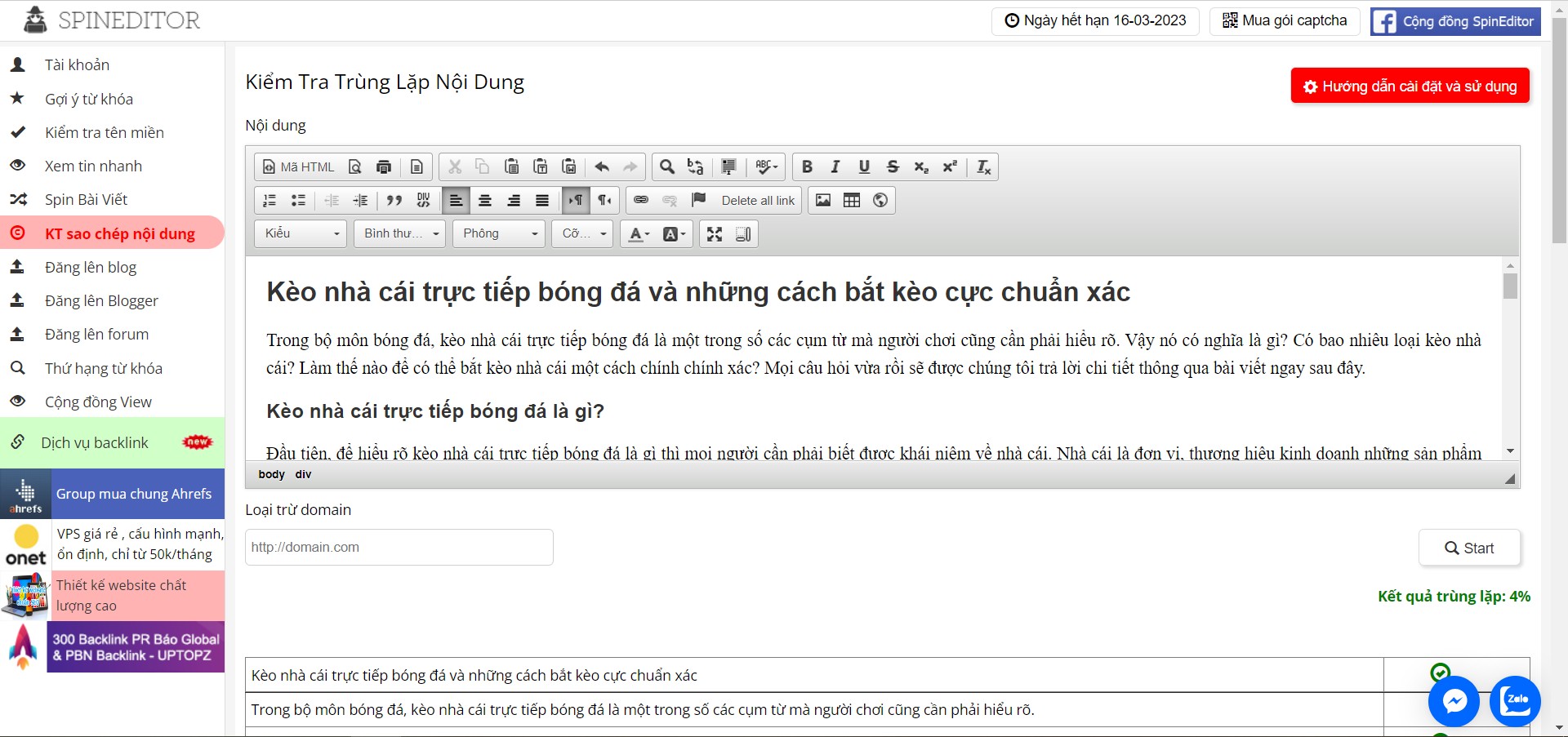Open the text color picker
The width and height of the screenshot is (1568, 737).
coord(639,234)
